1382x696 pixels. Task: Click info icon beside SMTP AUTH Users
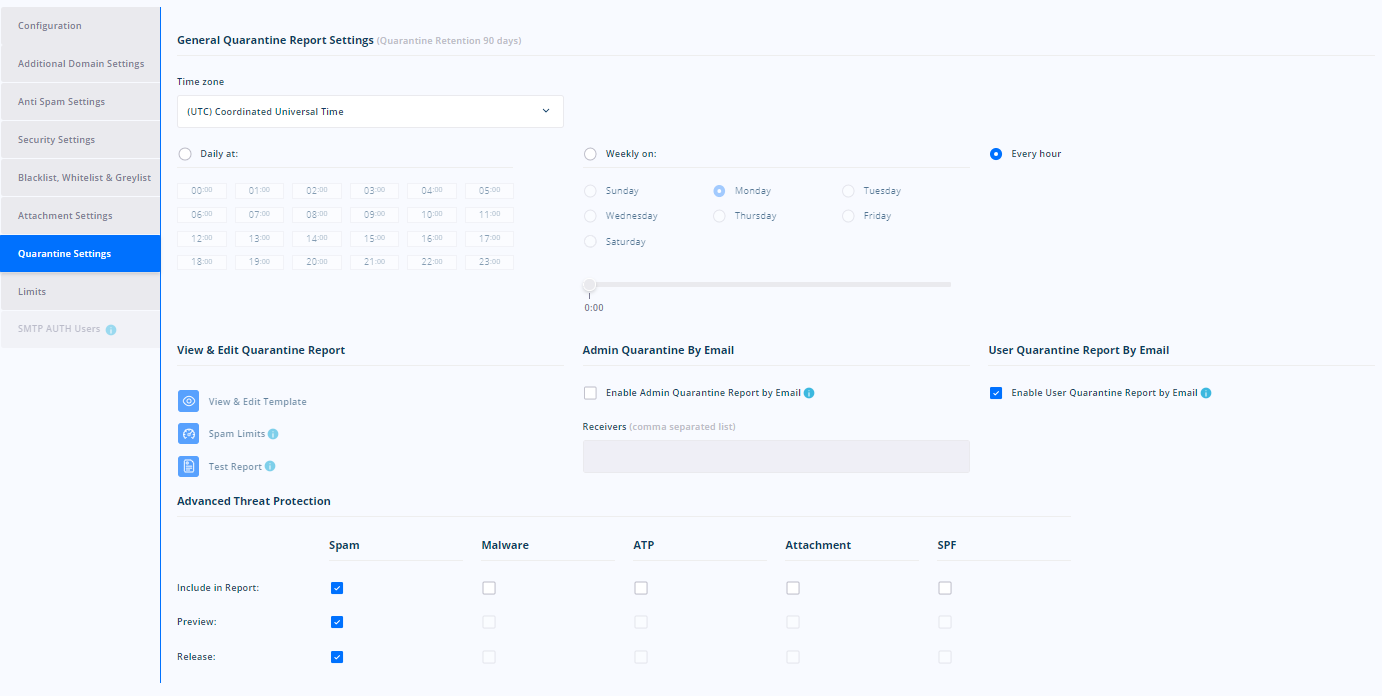click(x=111, y=329)
